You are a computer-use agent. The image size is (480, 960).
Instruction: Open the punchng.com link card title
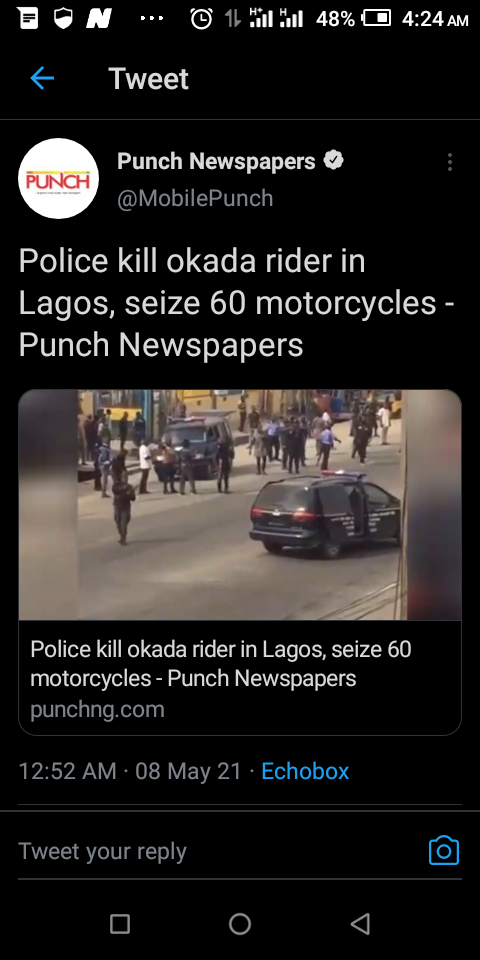220,663
